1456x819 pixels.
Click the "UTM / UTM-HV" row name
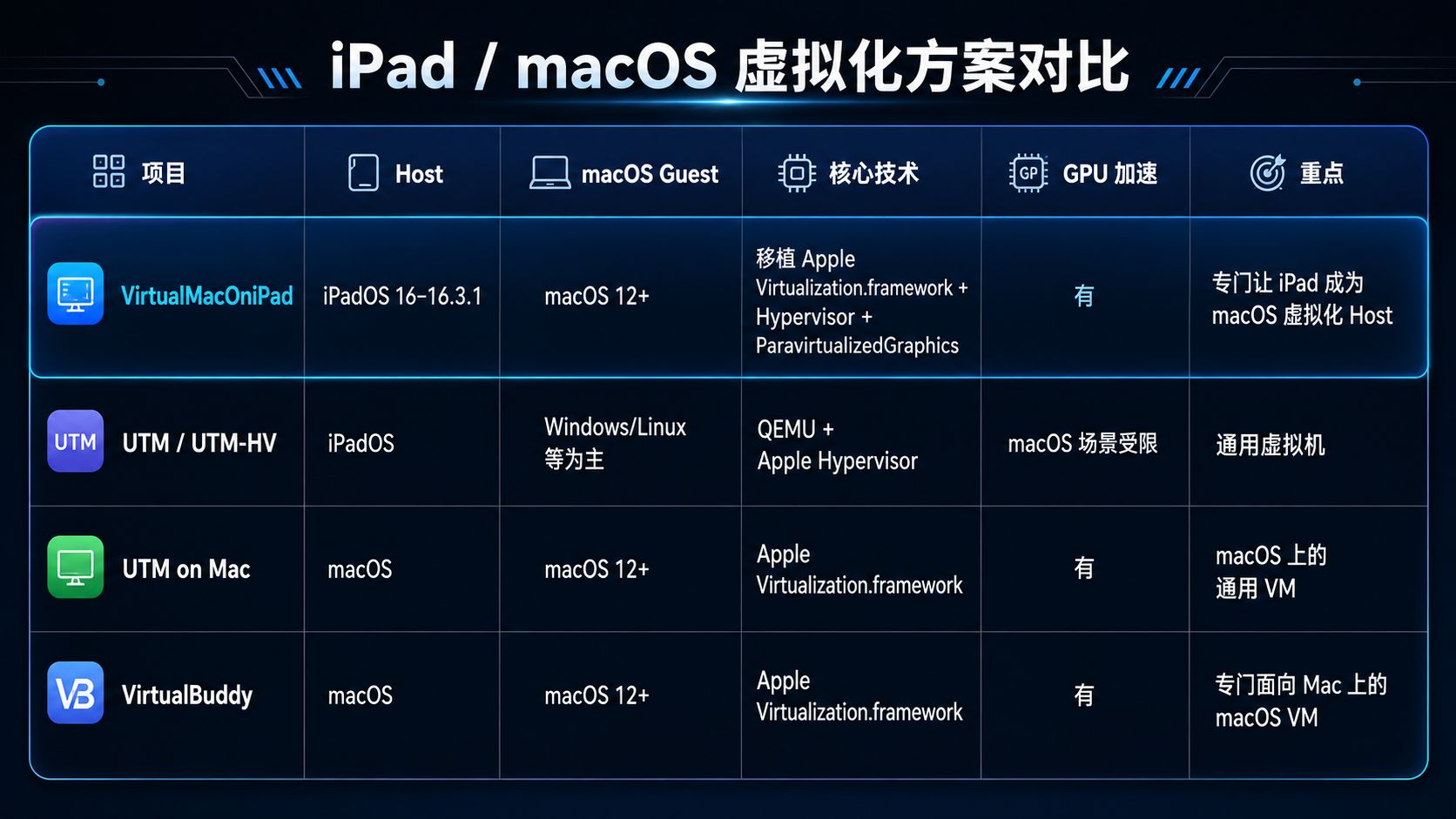pyautogui.click(x=199, y=443)
